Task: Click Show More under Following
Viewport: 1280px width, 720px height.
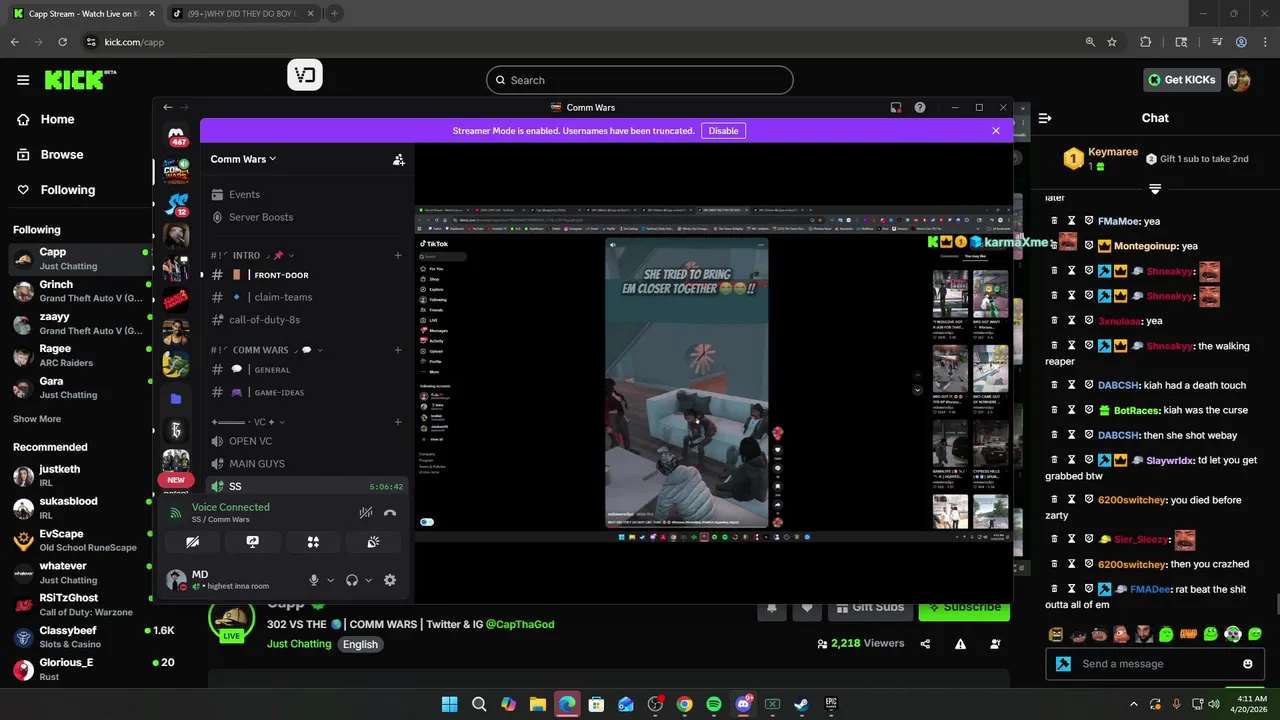Action: pyautogui.click(x=37, y=419)
